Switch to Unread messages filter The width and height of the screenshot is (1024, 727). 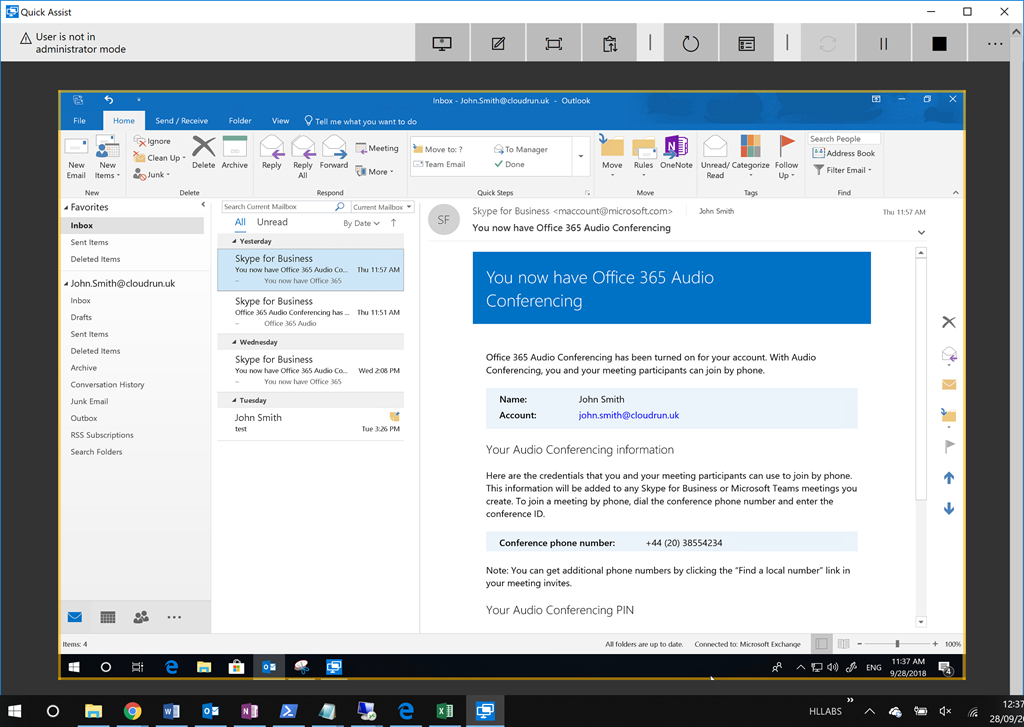272,222
